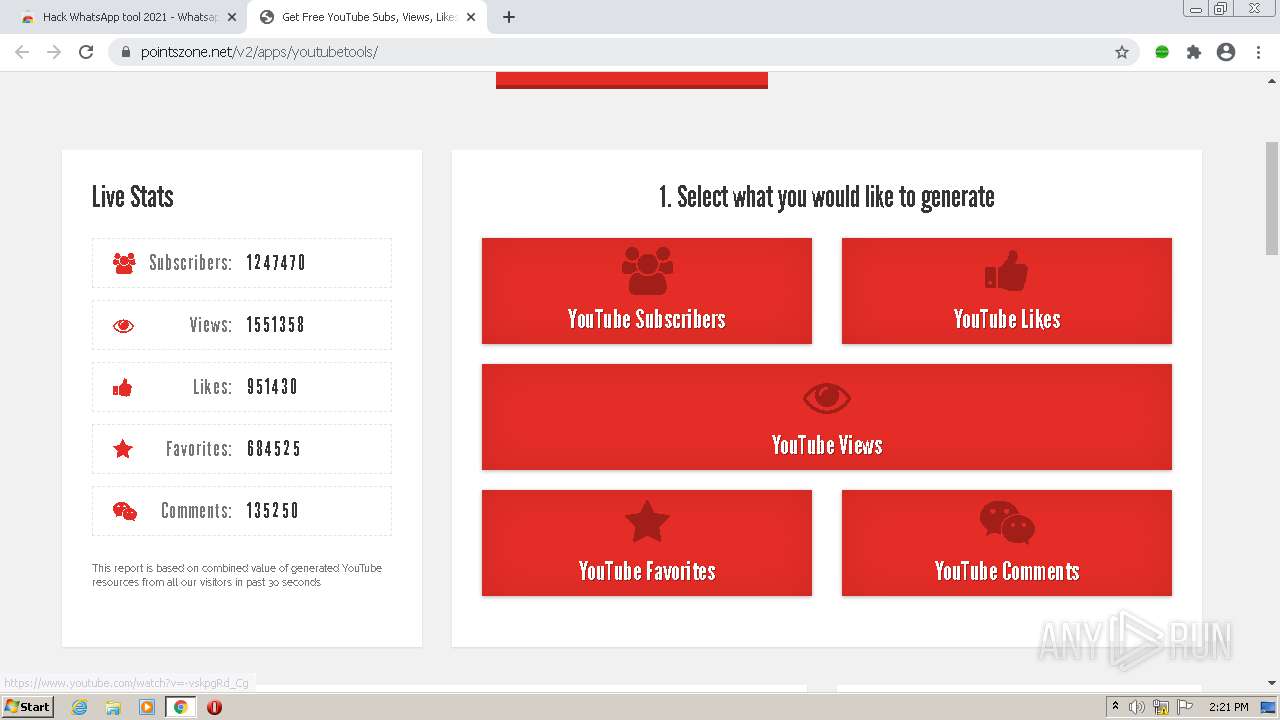This screenshot has height=720, width=1280.
Task: Click the eye icon beside Views stat
Action: (x=124, y=325)
